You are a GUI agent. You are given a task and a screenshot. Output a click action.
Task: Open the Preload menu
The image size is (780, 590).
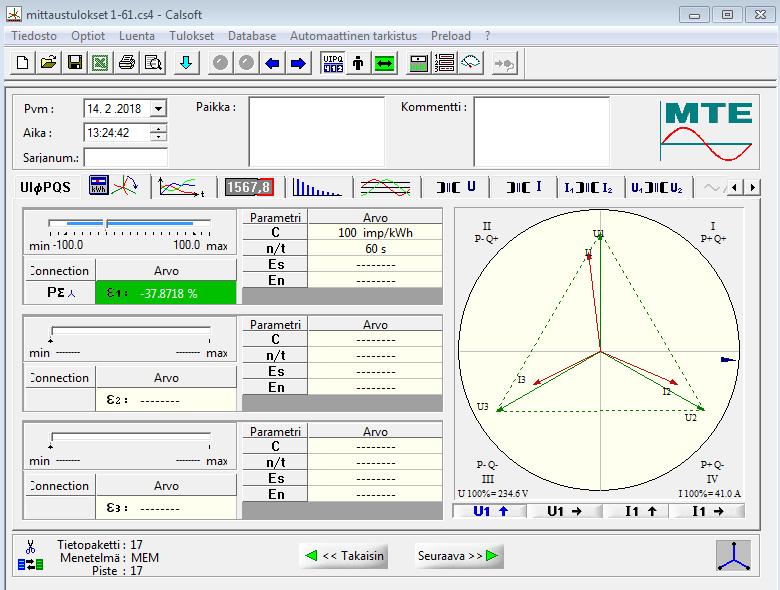click(x=451, y=36)
